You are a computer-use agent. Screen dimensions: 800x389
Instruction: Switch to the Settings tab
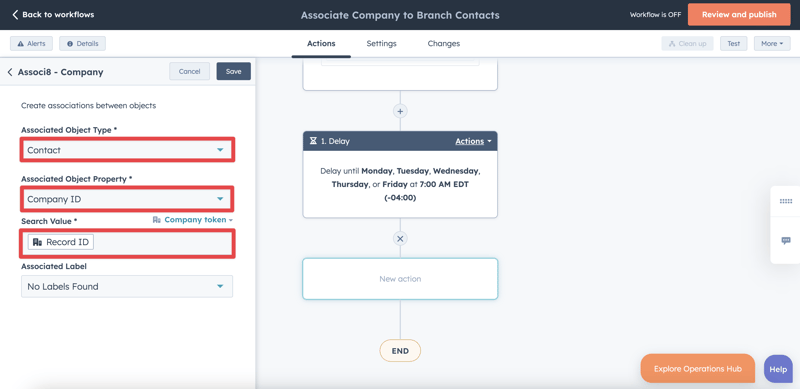382,43
